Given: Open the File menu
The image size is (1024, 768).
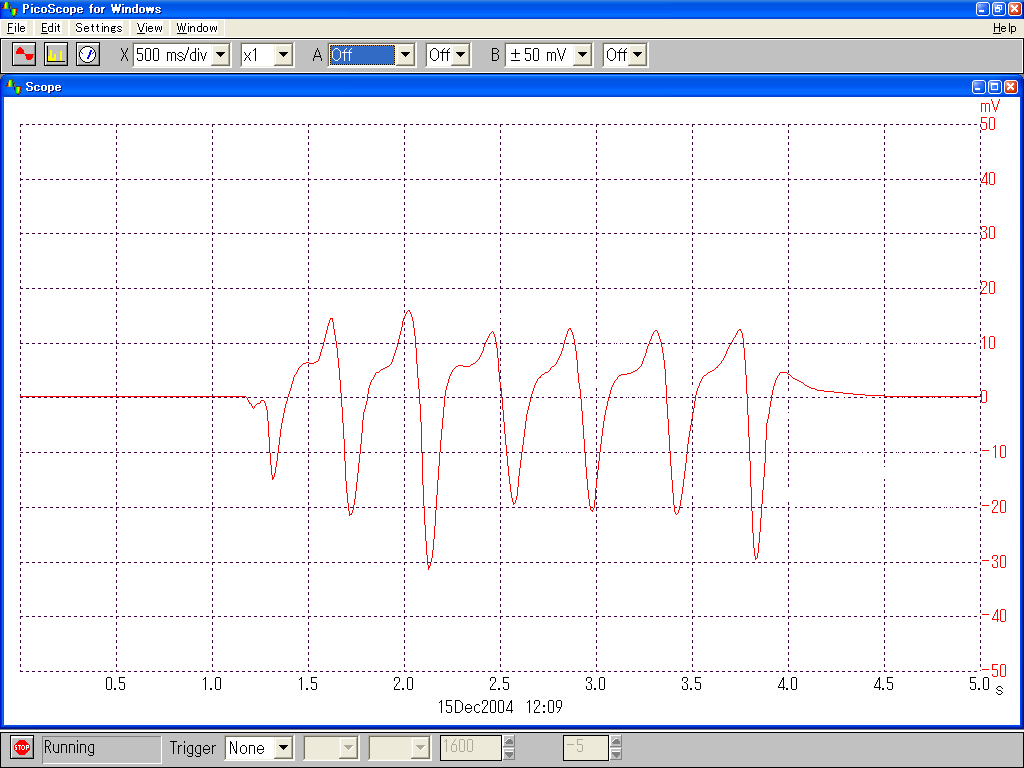Looking at the screenshot, I should (16, 28).
